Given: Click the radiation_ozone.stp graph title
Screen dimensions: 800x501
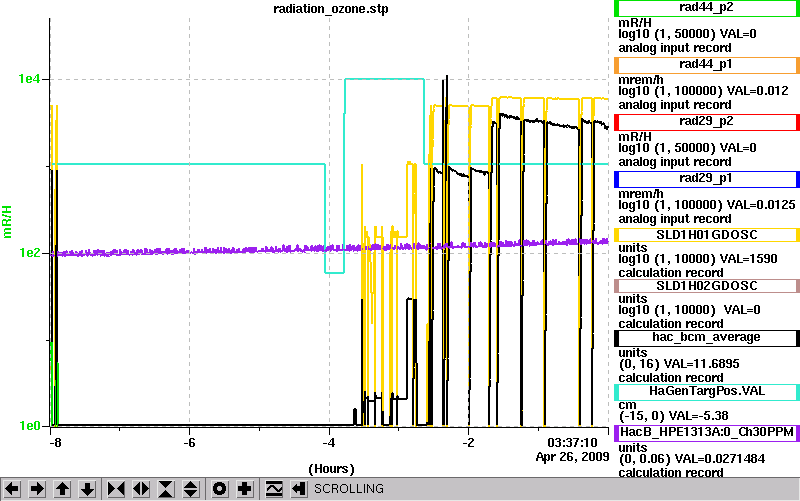Looking at the screenshot, I should click(331, 9).
